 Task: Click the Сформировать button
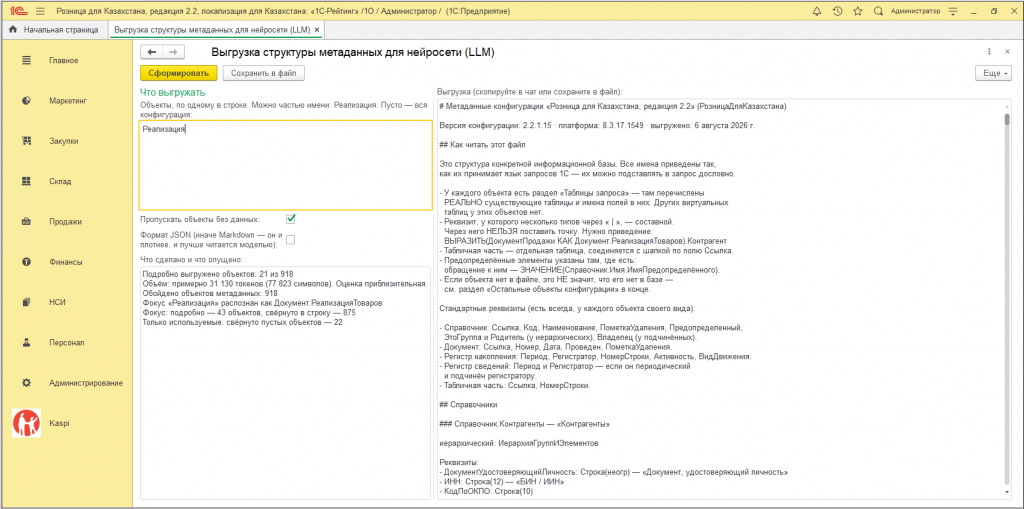click(x=178, y=73)
